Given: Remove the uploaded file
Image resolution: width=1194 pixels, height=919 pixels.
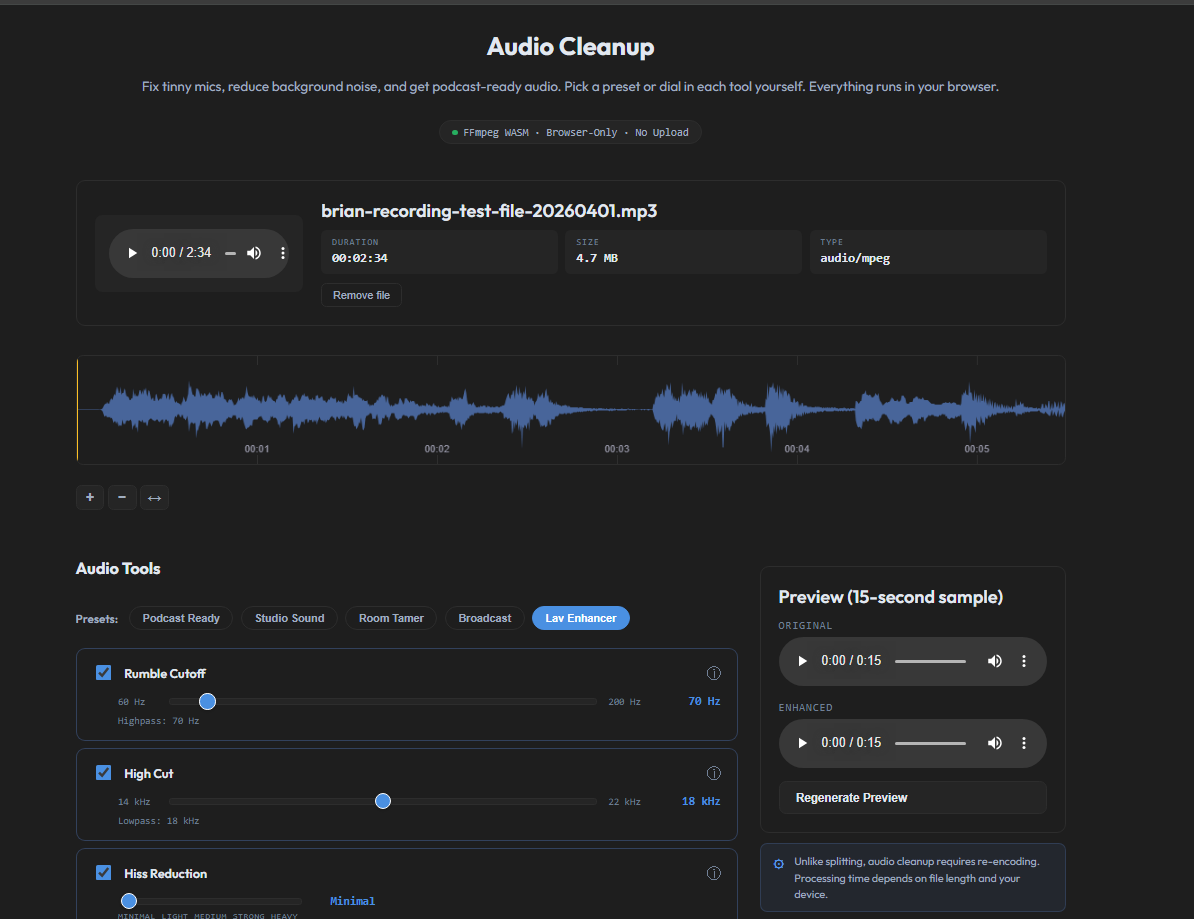Looking at the screenshot, I should tap(361, 295).
